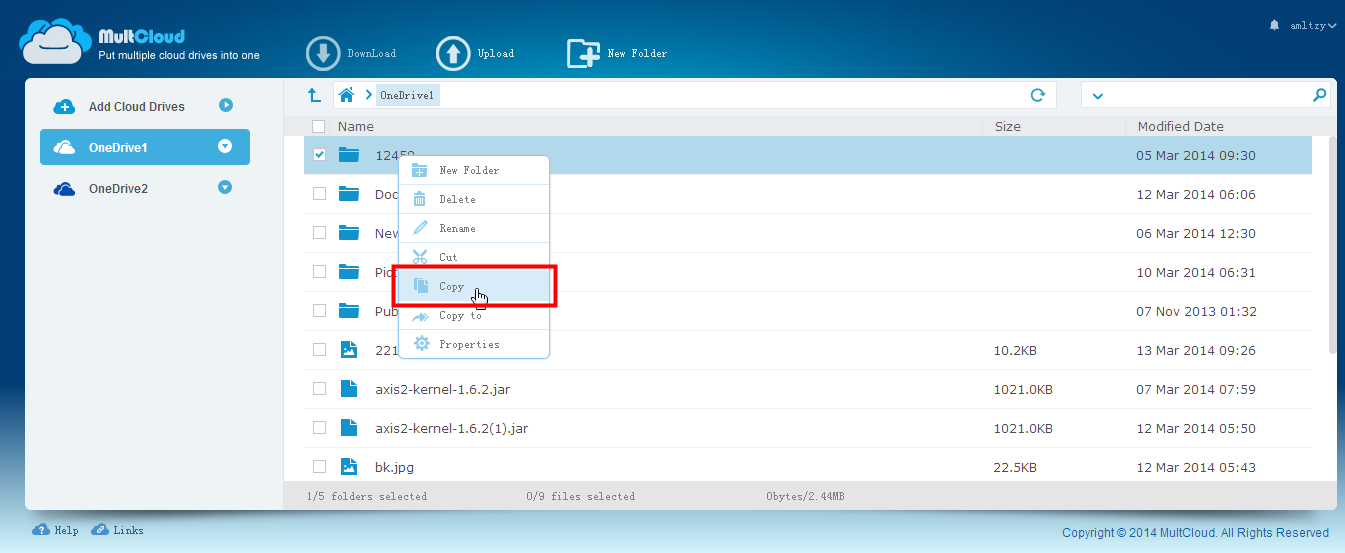Viewport: 1345px width, 553px height.
Task: Click the Help icon in footer
Action: point(41,530)
